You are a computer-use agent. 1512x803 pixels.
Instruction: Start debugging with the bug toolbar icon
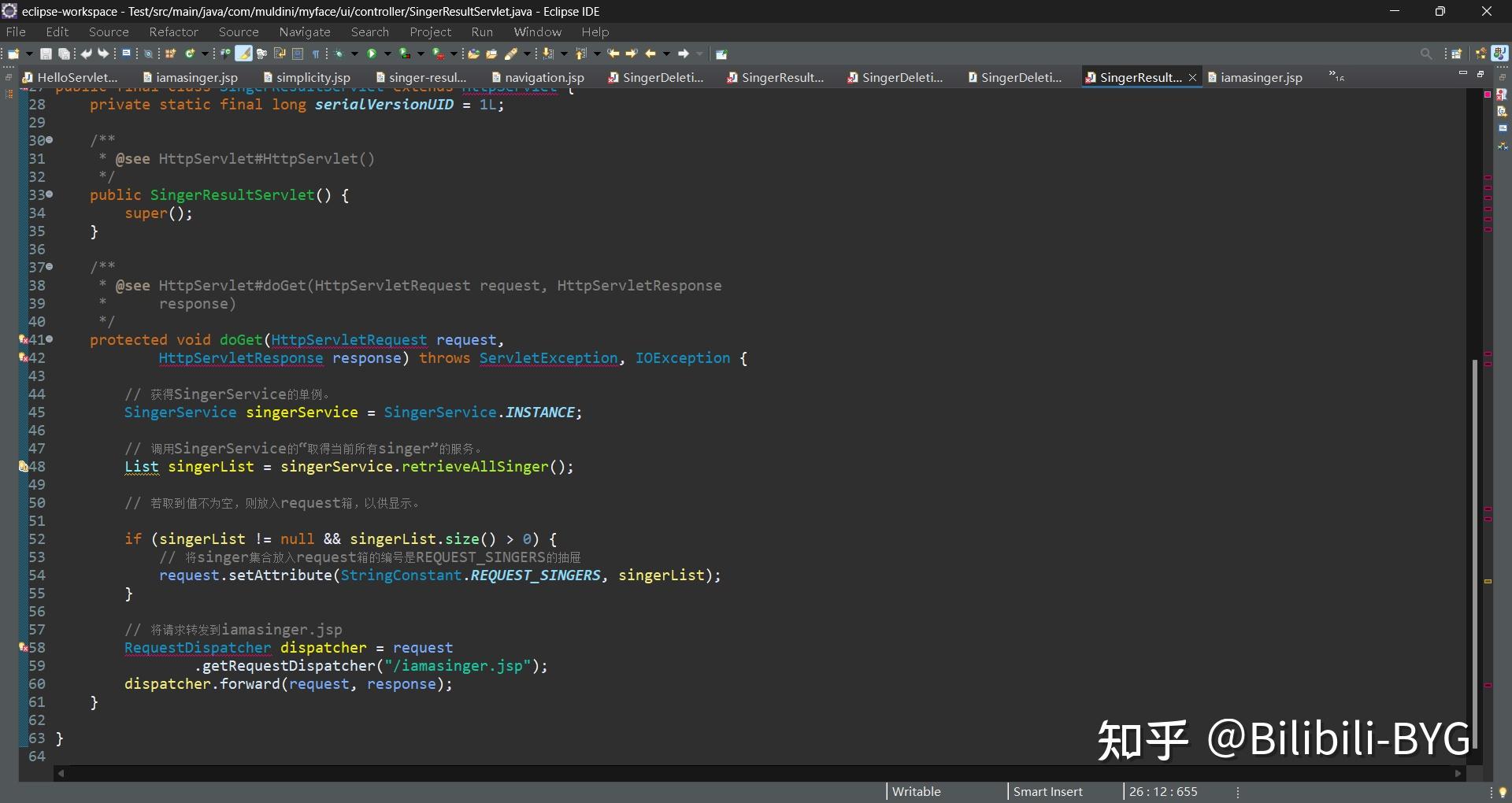[339, 54]
